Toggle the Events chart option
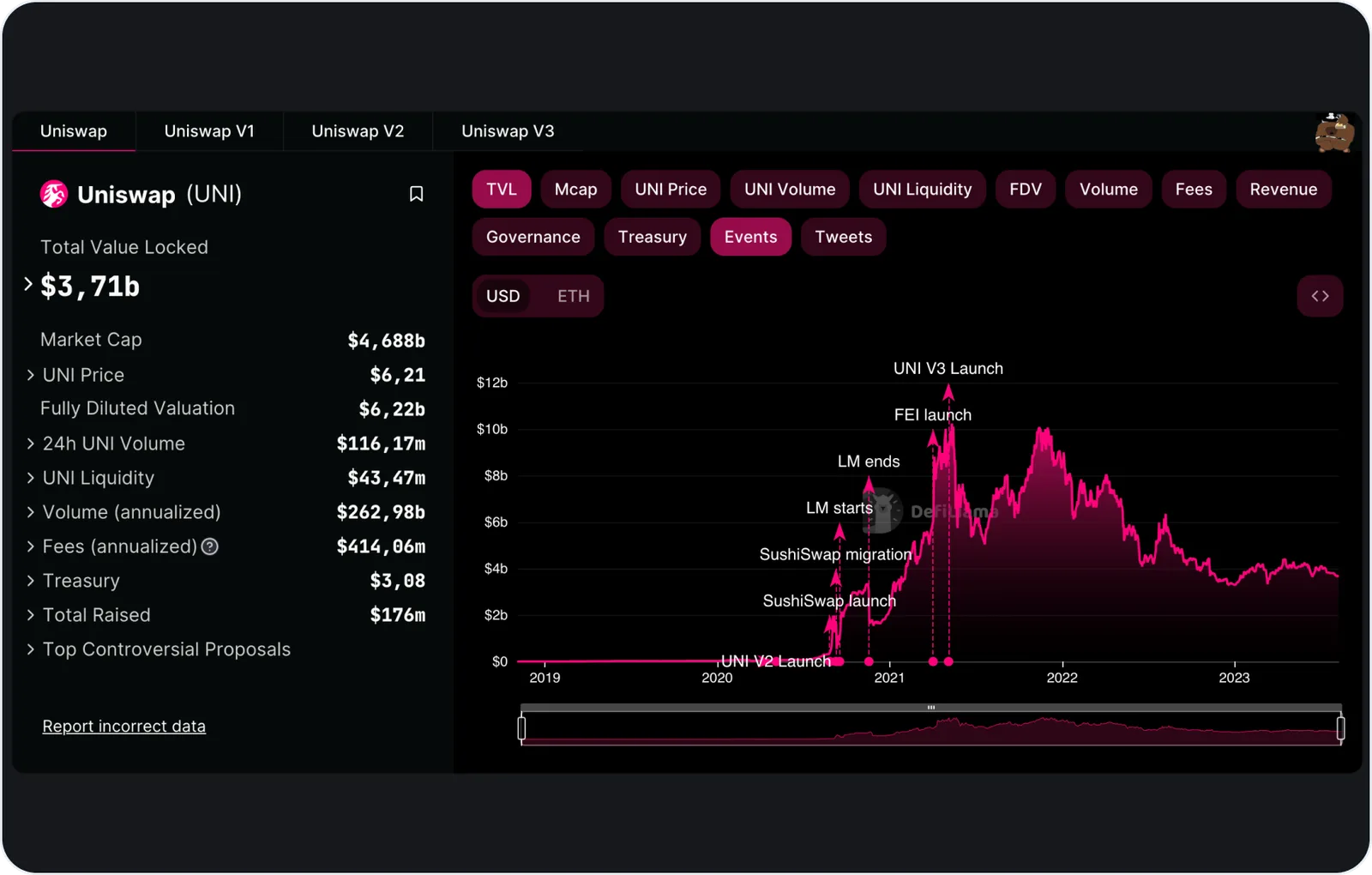Viewport: 1372px width, 875px height. click(x=750, y=237)
